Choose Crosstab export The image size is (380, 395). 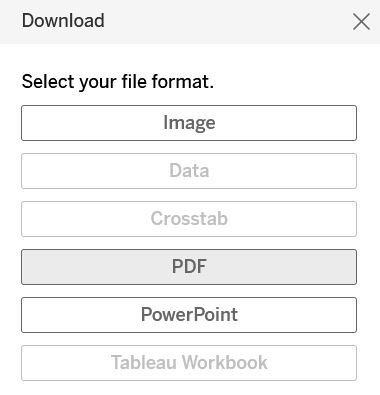[x=189, y=219]
